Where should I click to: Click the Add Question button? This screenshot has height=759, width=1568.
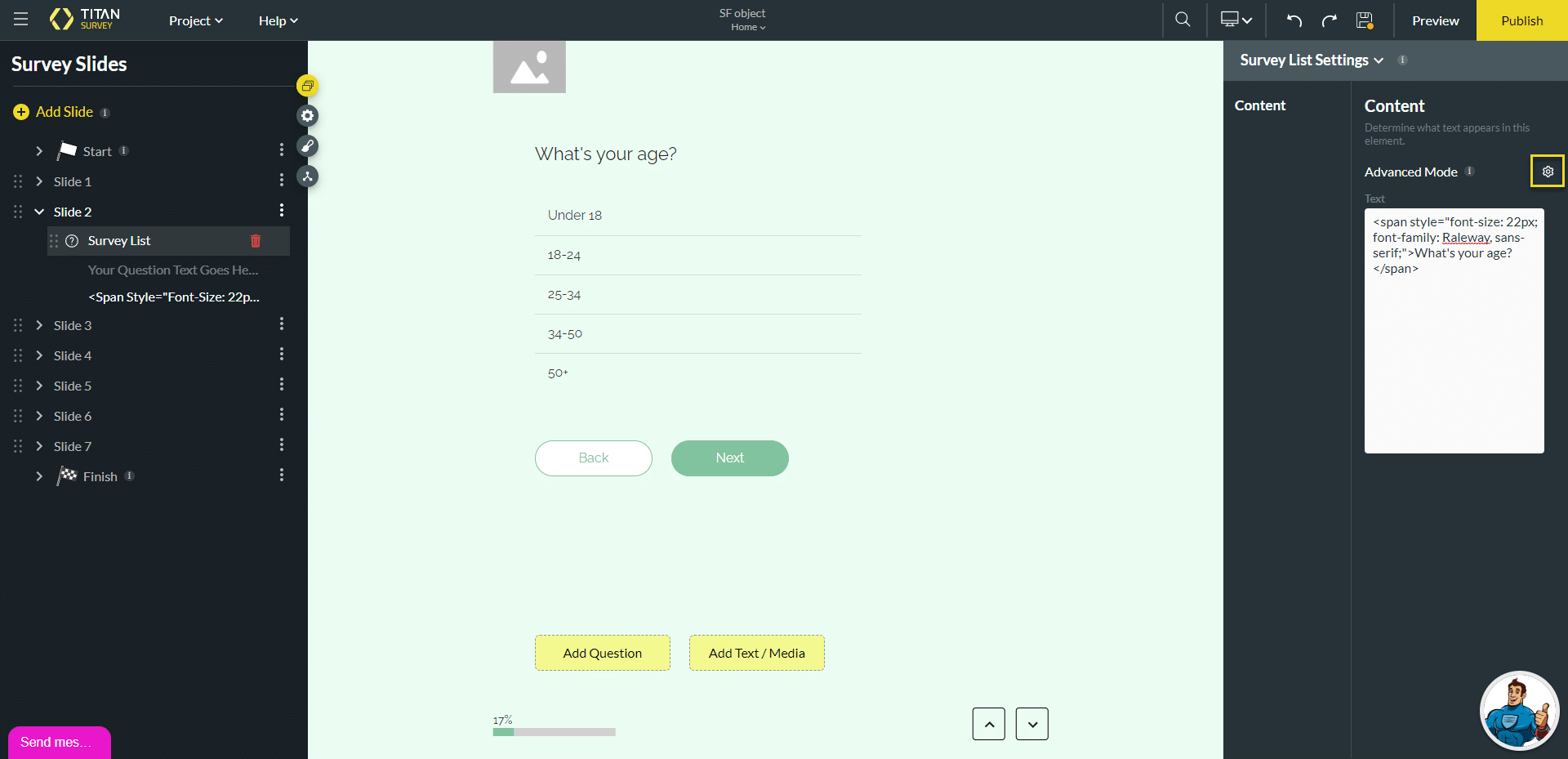[602, 653]
